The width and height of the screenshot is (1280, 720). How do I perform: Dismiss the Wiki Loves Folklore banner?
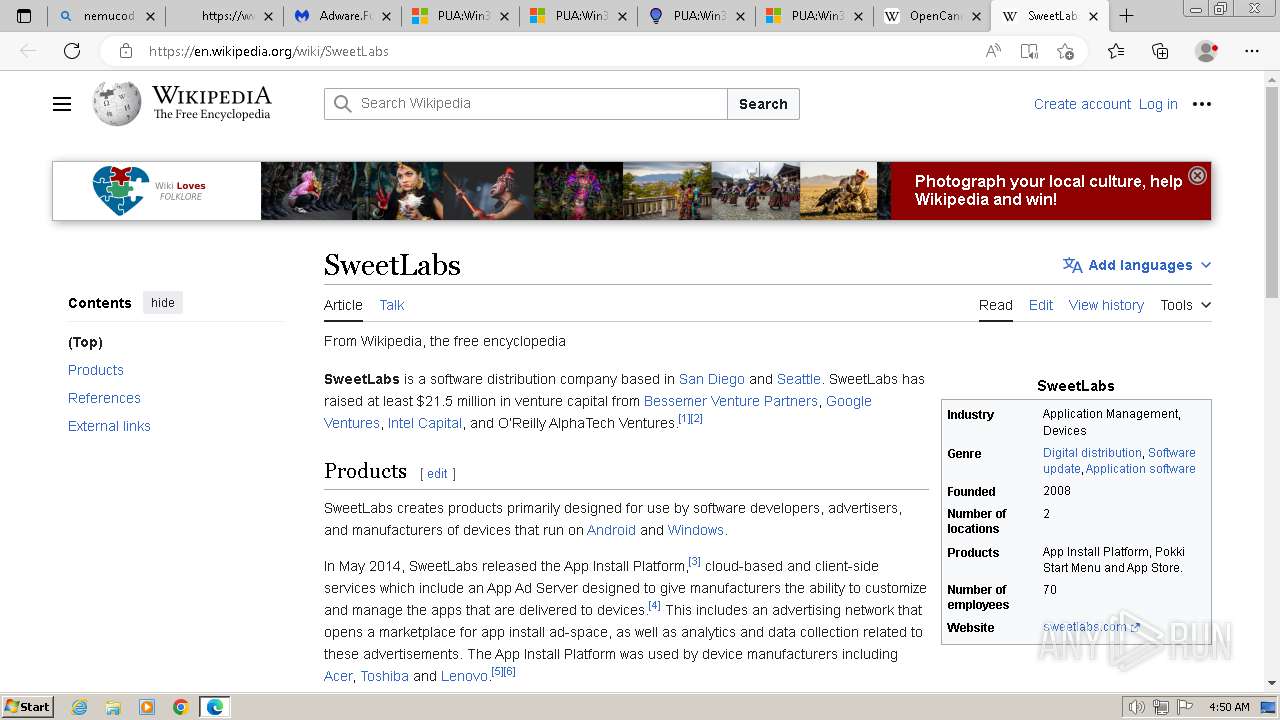click(1197, 176)
